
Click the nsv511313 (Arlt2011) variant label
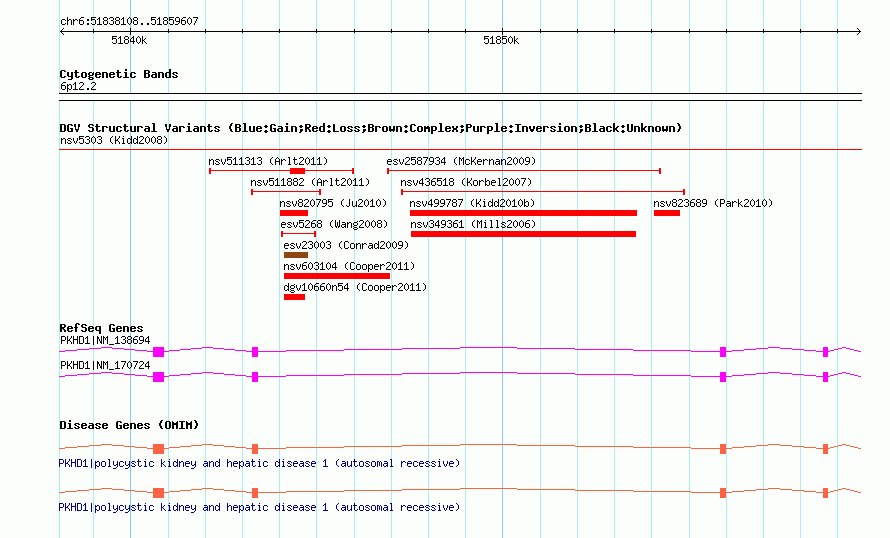pyautogui.click(x=268, y=161)
